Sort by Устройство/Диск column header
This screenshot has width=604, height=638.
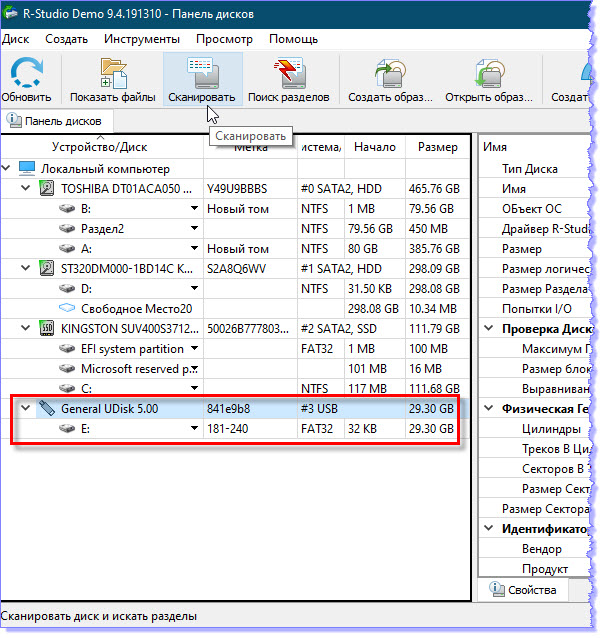[x=102, y=148]
